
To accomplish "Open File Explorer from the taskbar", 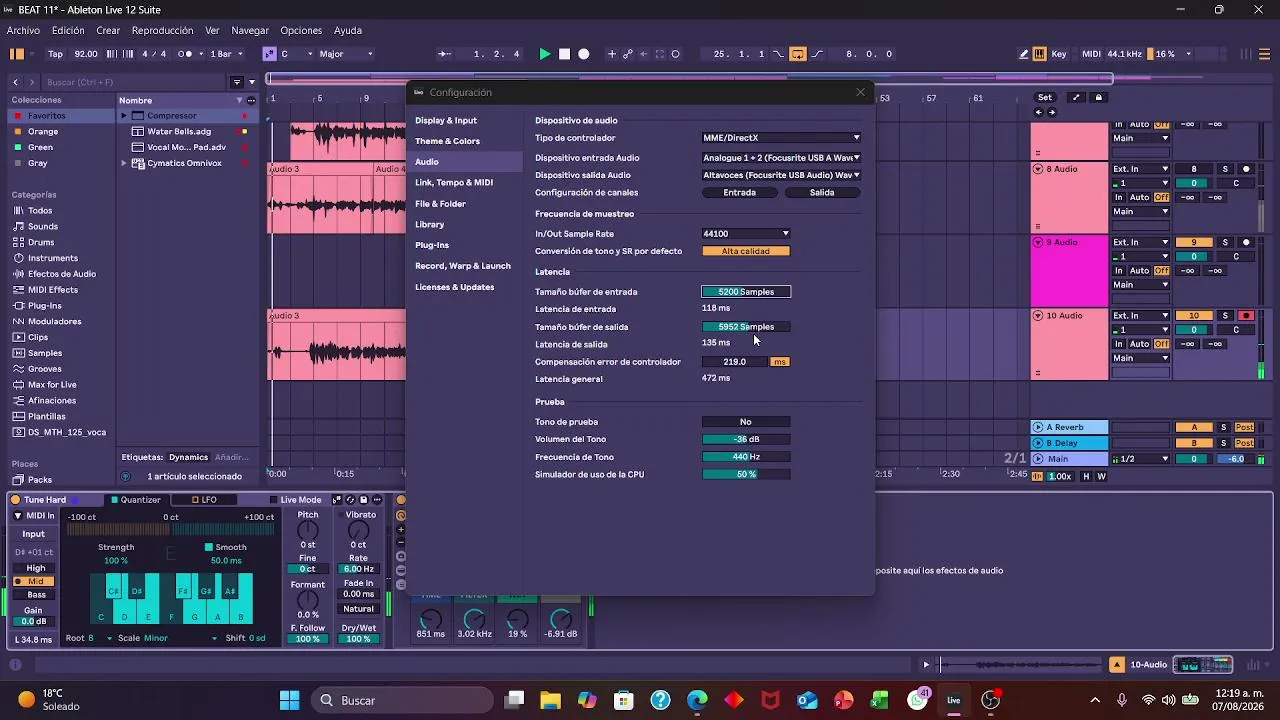I will click(550, 700).
